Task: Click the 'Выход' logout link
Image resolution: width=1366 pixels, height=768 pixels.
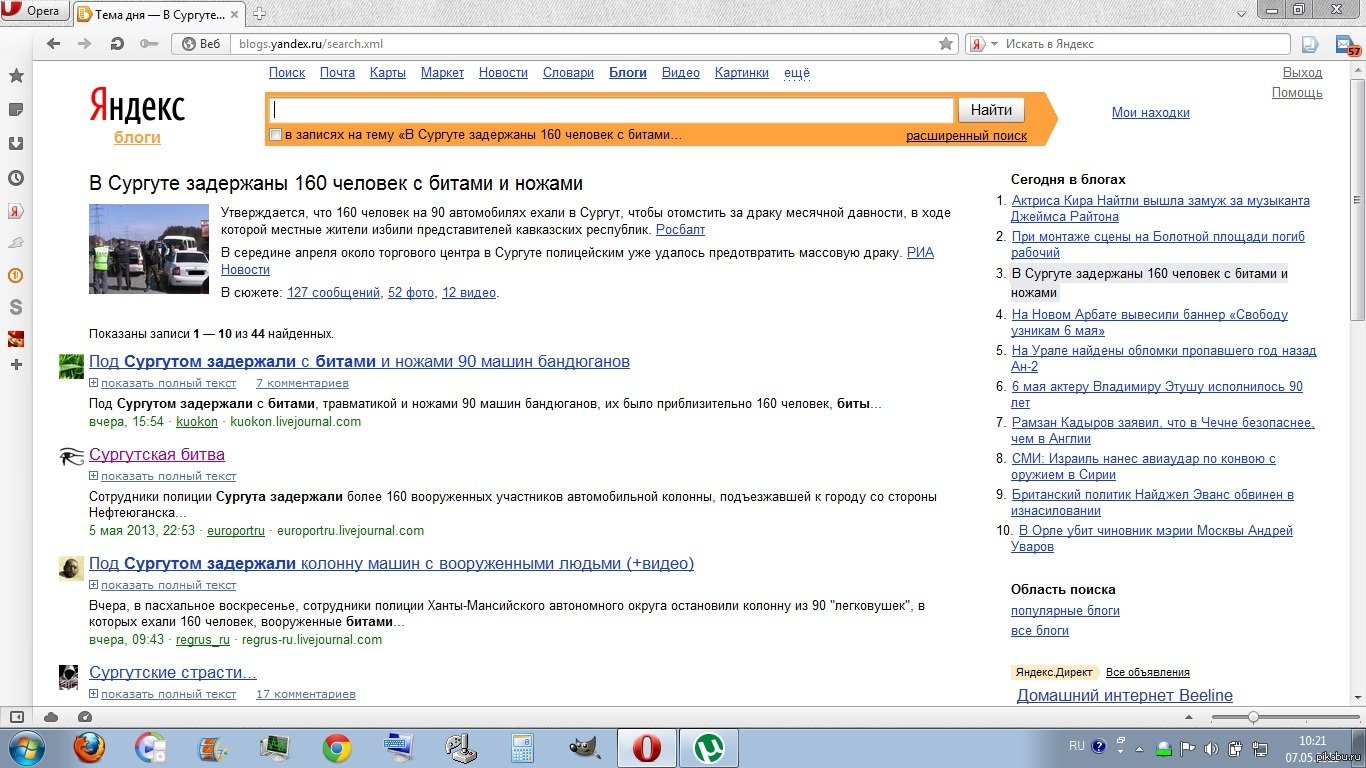Action: pyautogui.click(x=1303, y=72)
